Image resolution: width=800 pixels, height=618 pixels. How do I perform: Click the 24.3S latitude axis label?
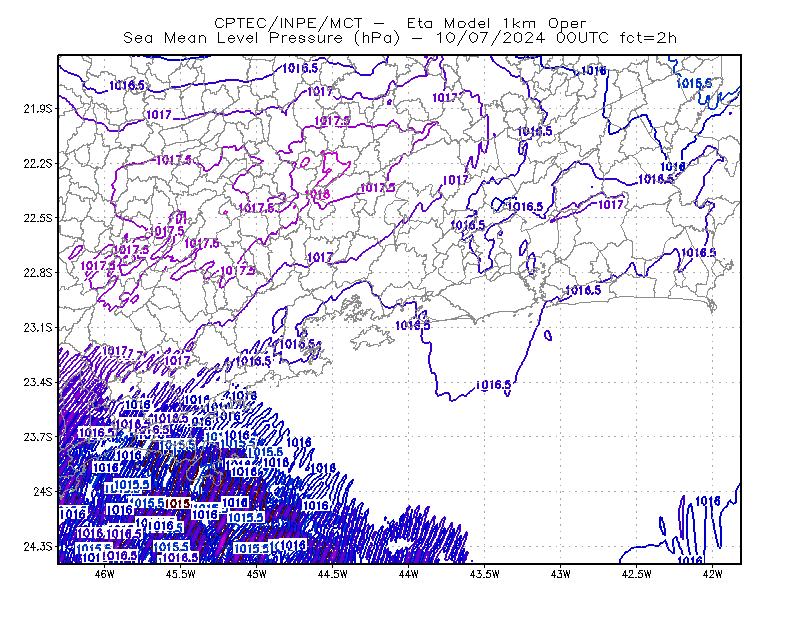click(x=38, y=546)
